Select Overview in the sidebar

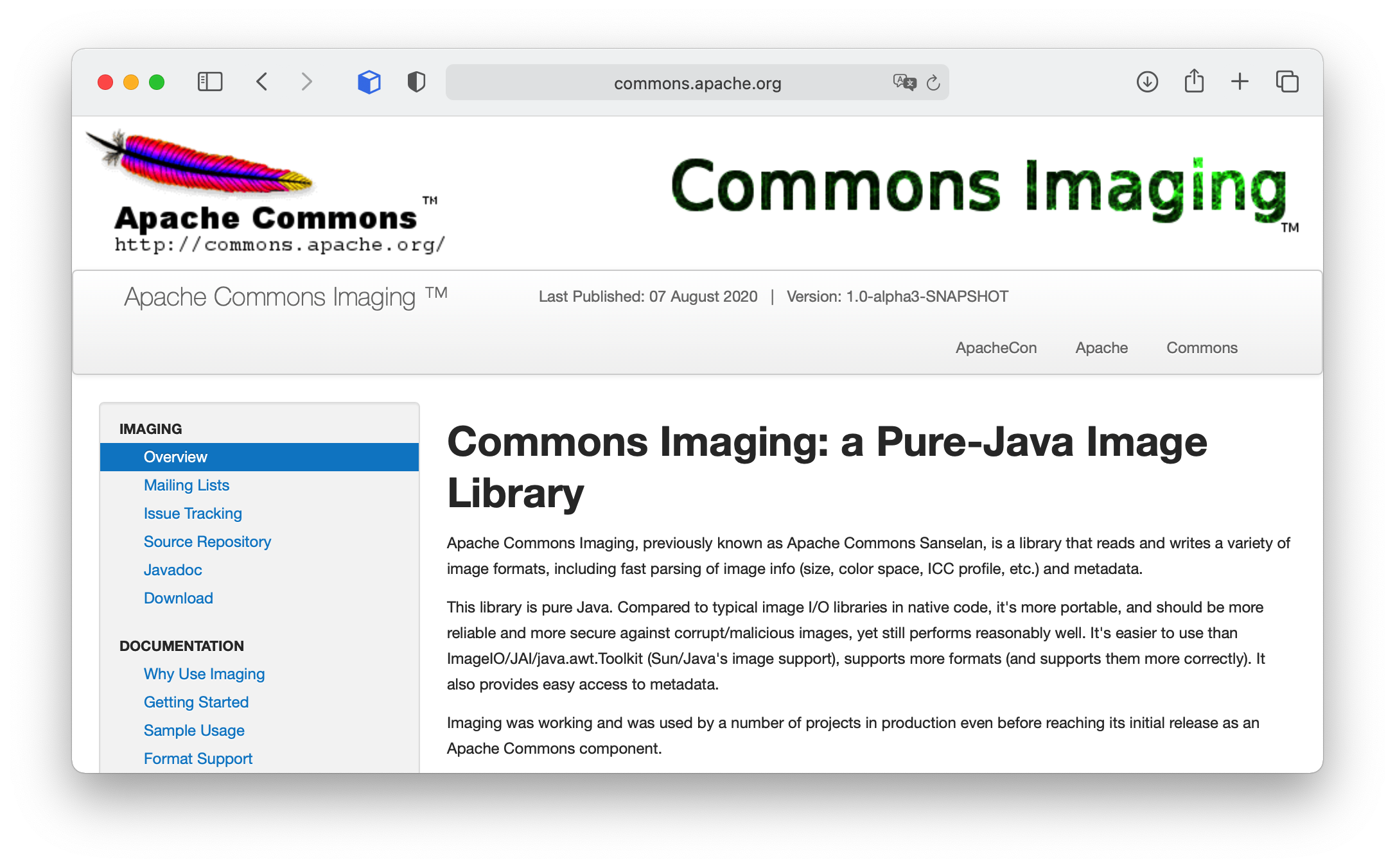point(175,457)
